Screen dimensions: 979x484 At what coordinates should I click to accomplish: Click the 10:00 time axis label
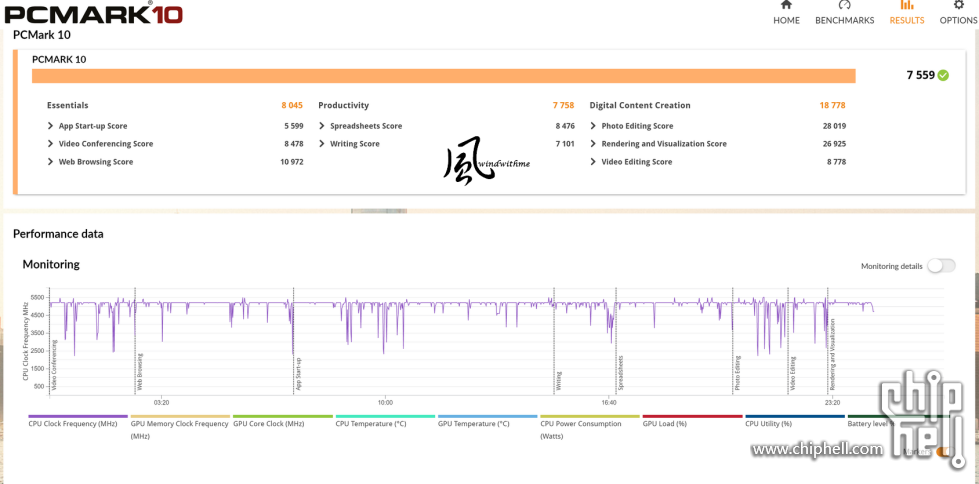tap(385, 403)
